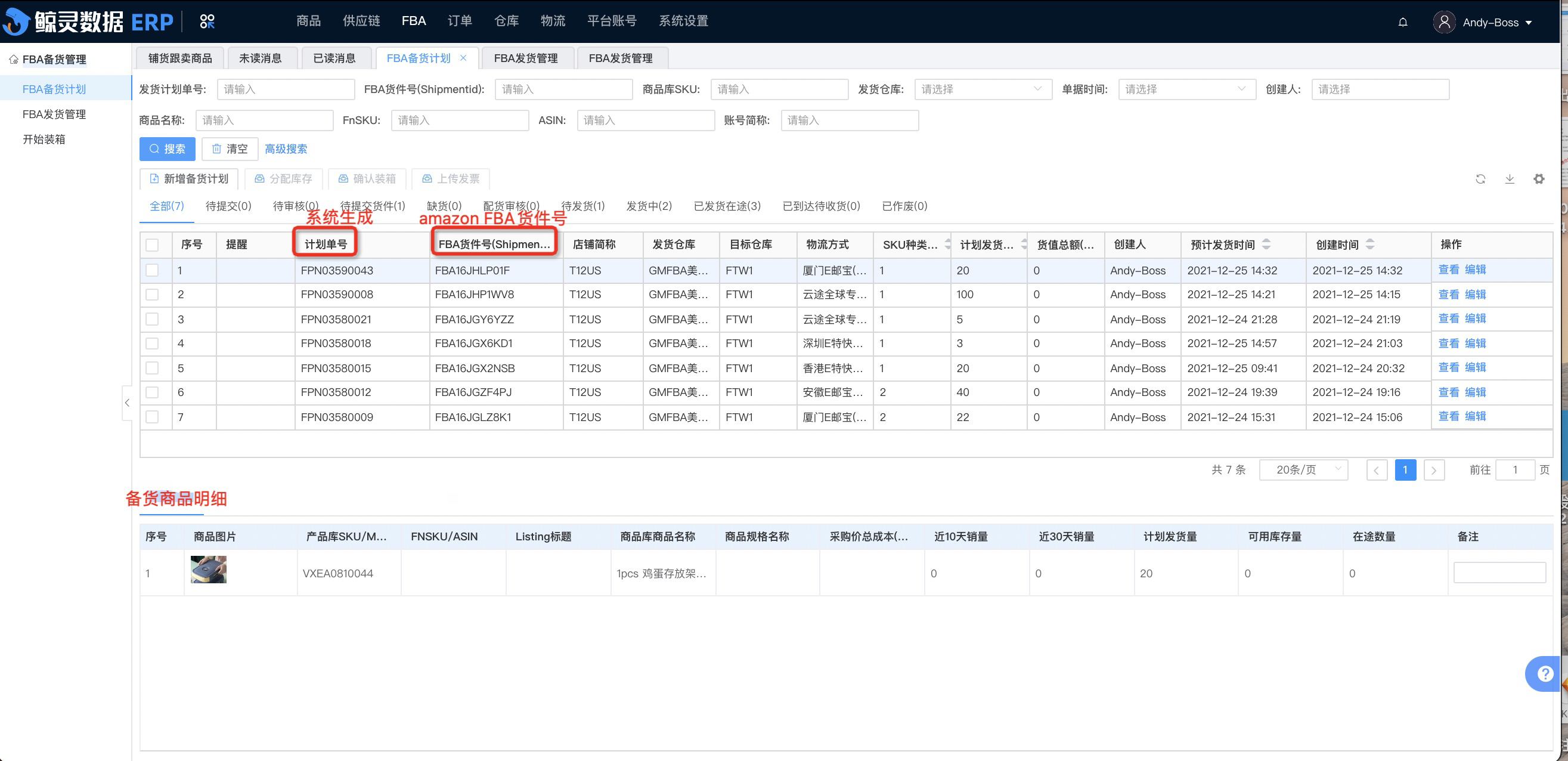Expand Andy-Boss user menu

(x=1497, y=23)
